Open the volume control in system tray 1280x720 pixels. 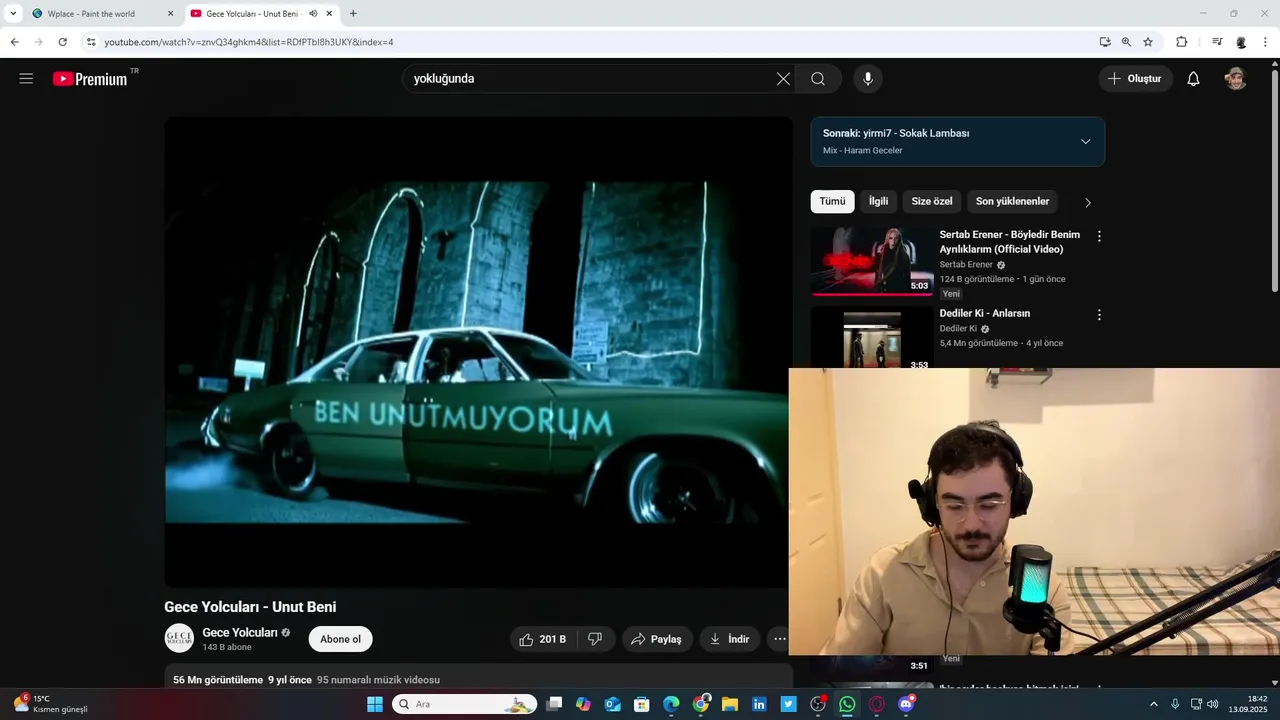click(x=1213, y=704)
